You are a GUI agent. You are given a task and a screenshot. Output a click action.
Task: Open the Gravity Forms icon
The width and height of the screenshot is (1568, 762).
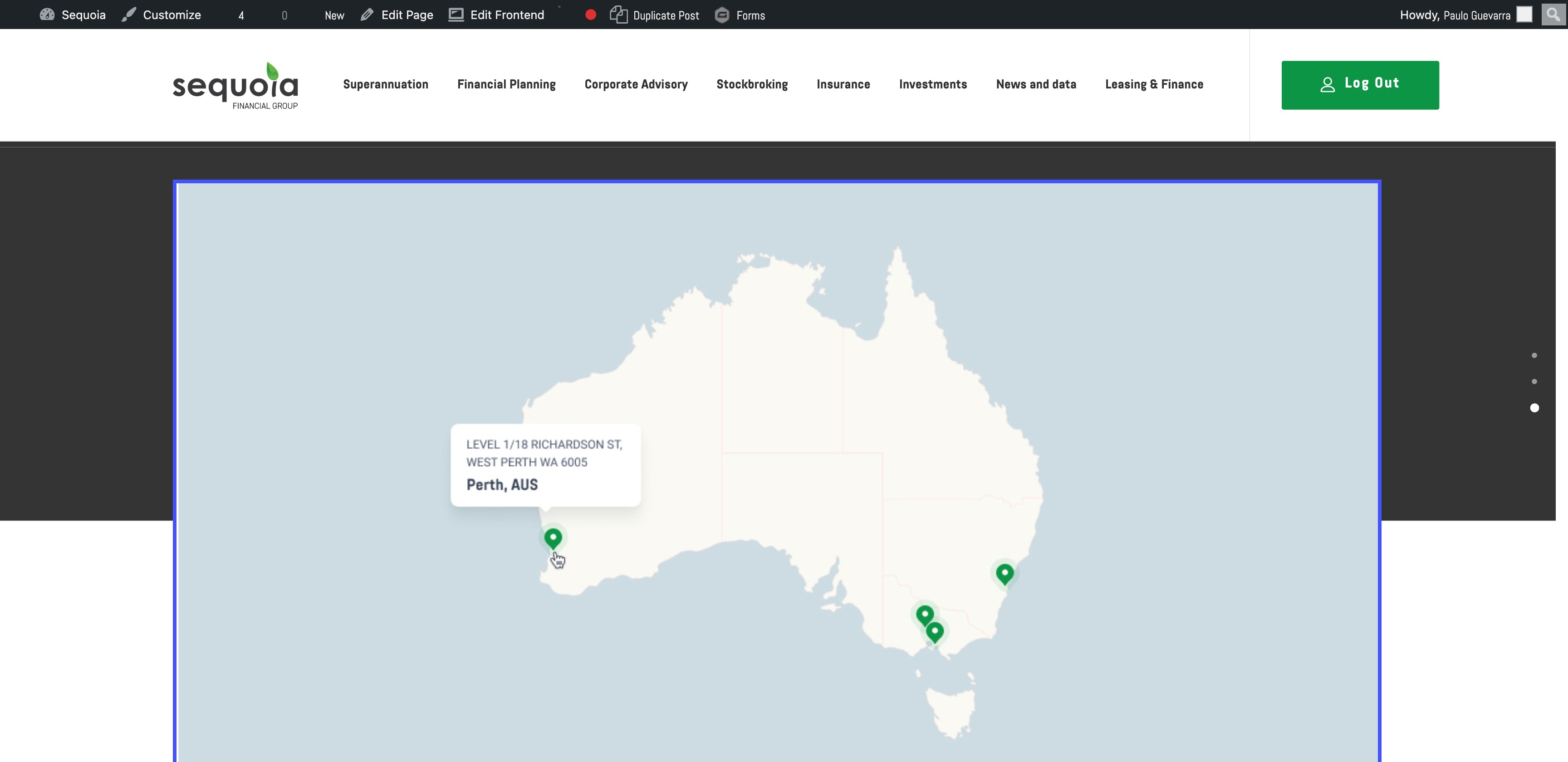tap(722, 15)
